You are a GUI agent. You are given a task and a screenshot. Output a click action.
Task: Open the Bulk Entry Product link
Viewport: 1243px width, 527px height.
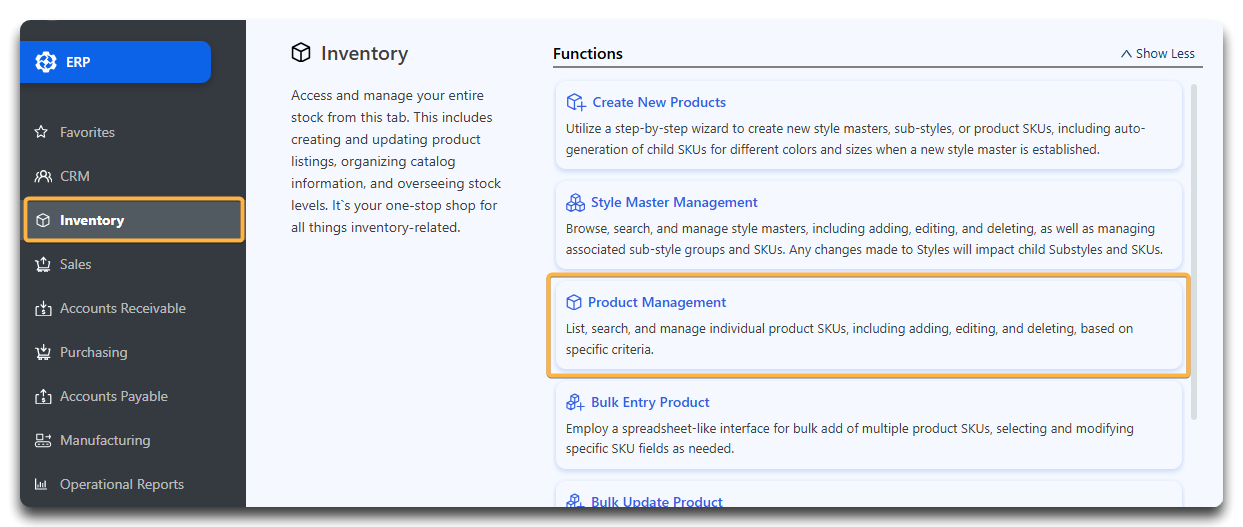coord(650,402)
